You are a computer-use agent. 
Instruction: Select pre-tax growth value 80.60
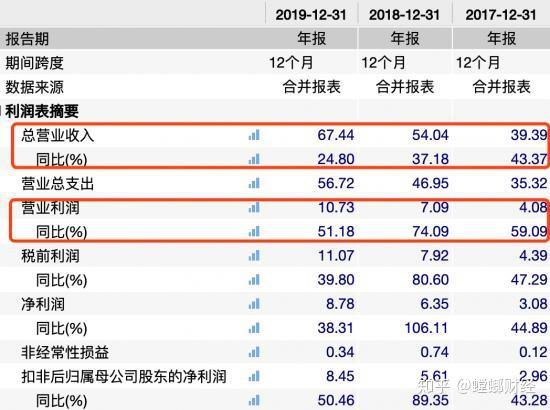430,280
